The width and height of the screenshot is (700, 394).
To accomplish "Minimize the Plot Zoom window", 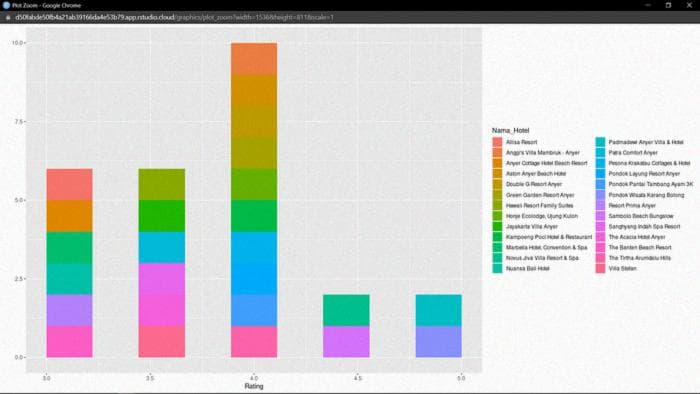I will pos(648,5).
